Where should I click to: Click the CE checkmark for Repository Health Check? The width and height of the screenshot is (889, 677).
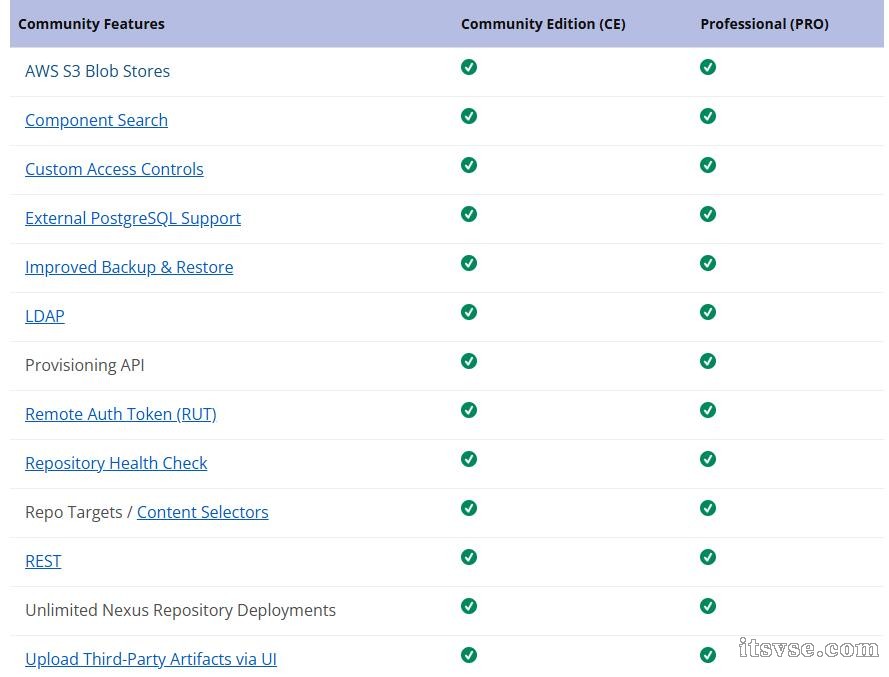[x=469, y=459]
